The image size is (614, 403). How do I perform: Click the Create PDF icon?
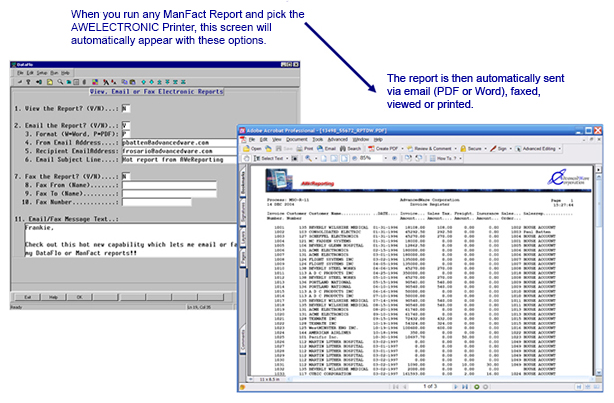coord(383,148)
